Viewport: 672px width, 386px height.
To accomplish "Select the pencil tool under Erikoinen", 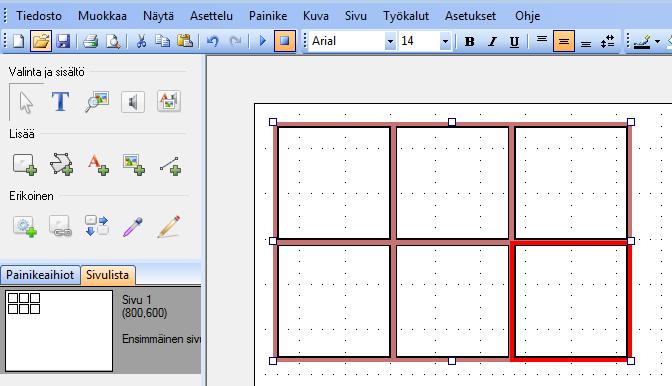I will tap(168, 226).
